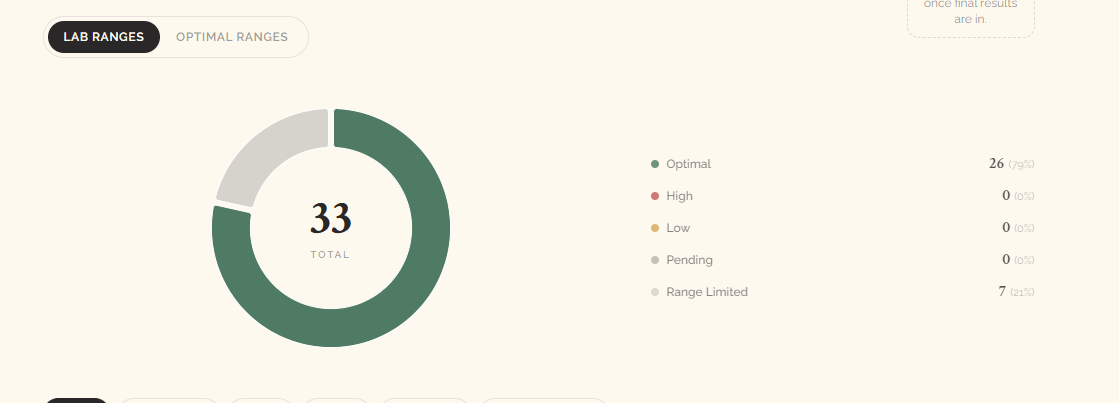
Task: Click the TOTAL label under the 33
Action: click(x=330, y=255)
